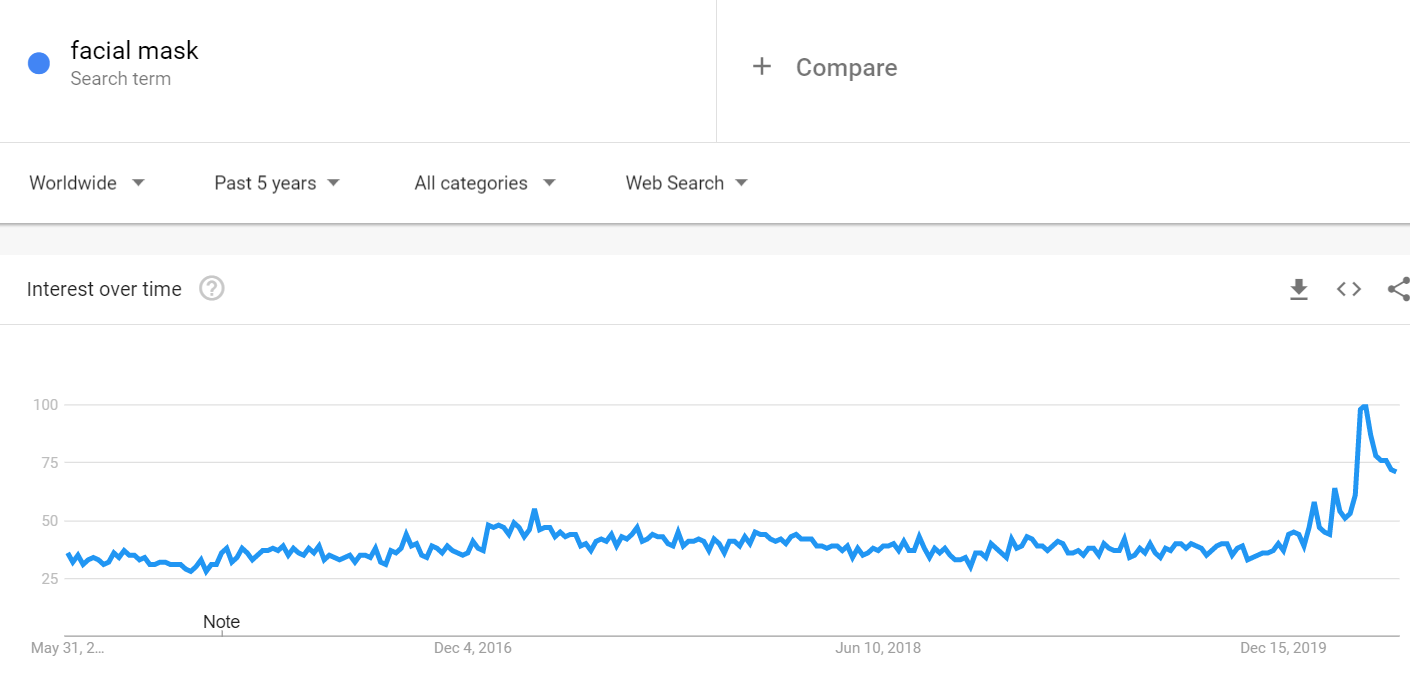Open the All categories dropdown
The image size is (1410, 674).
pos(485,183)
